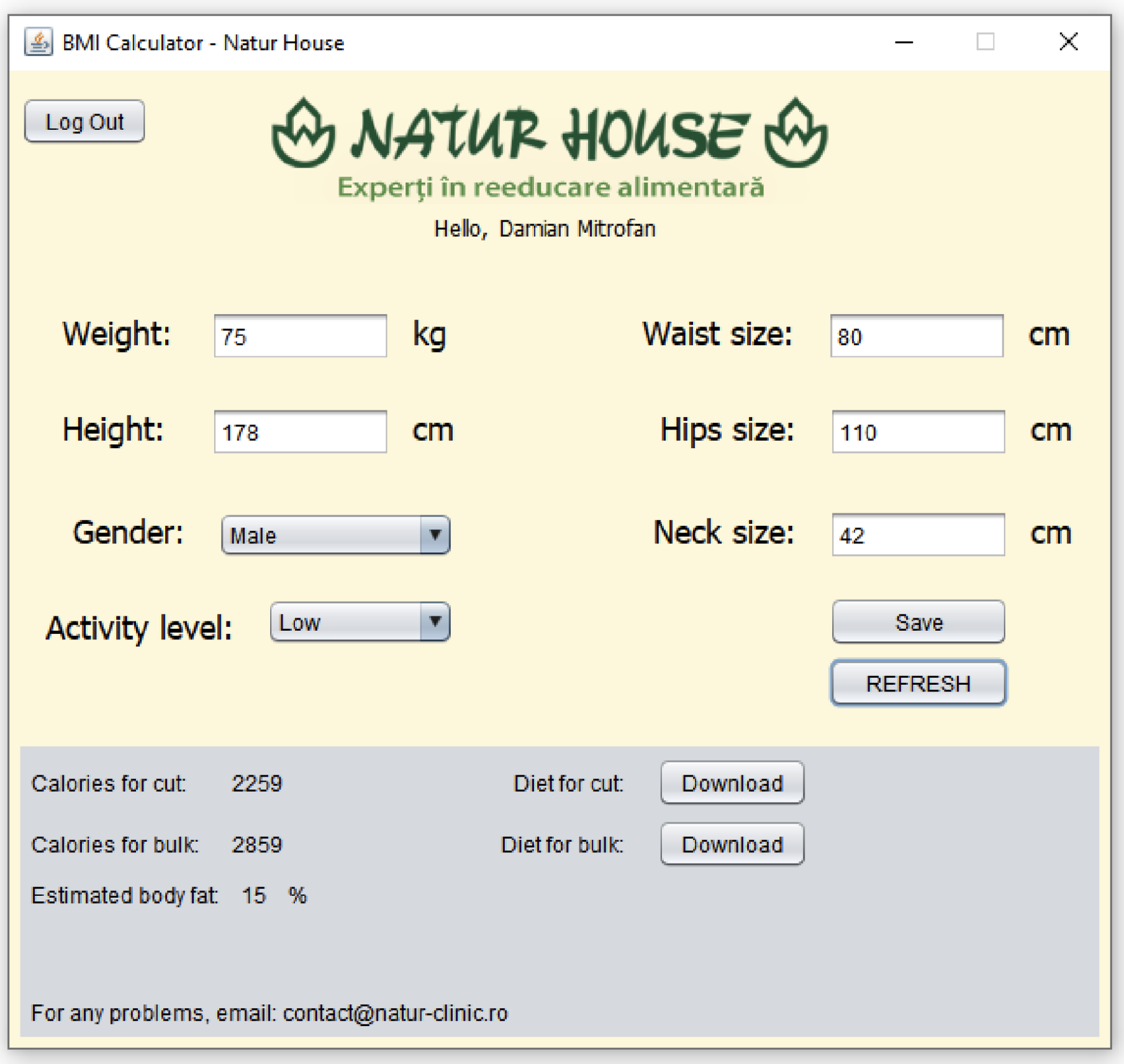Image resolution: width=1124 pixels, height=1064 pixels.
Task: Click the left Natur House leaf logo
Action: (303, 133)
